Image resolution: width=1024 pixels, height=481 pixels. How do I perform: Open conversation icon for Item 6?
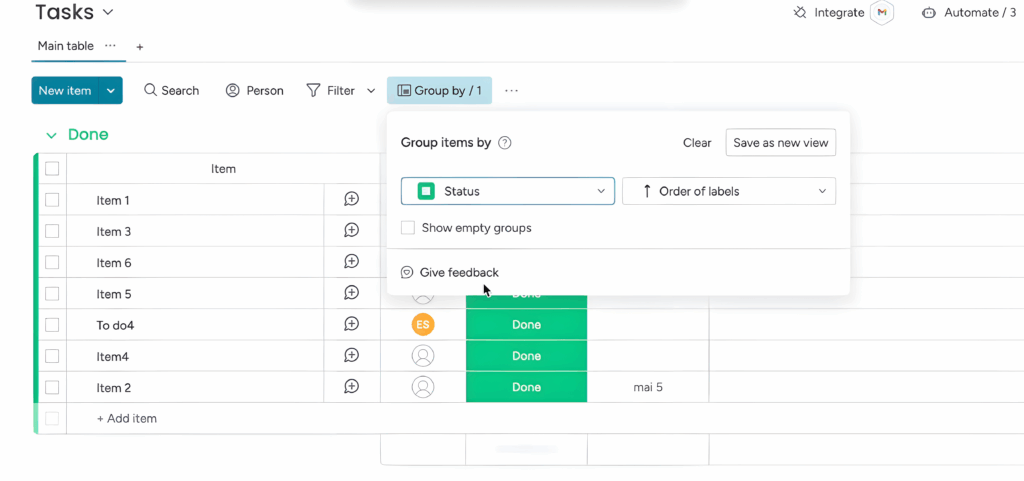[x=351, y=262]
